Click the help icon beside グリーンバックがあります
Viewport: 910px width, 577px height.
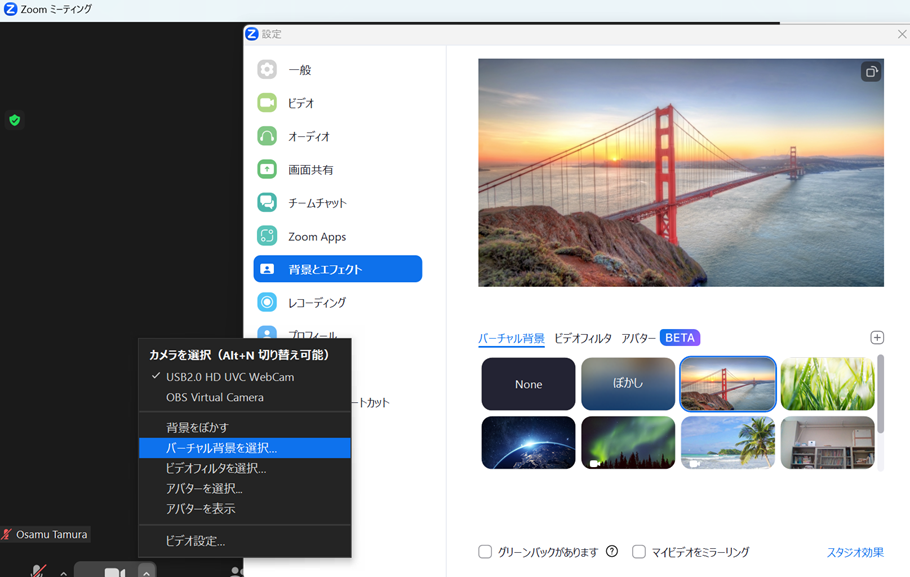[612, 552]
